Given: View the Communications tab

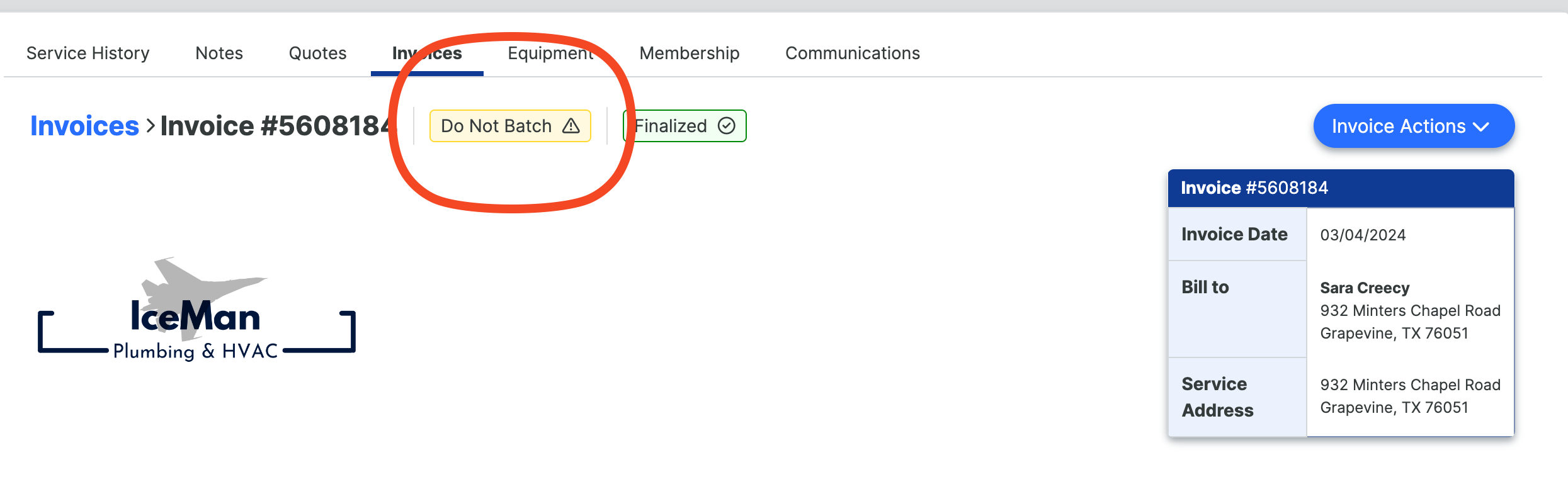Looking at the screenshot, I should click(853, 53).
